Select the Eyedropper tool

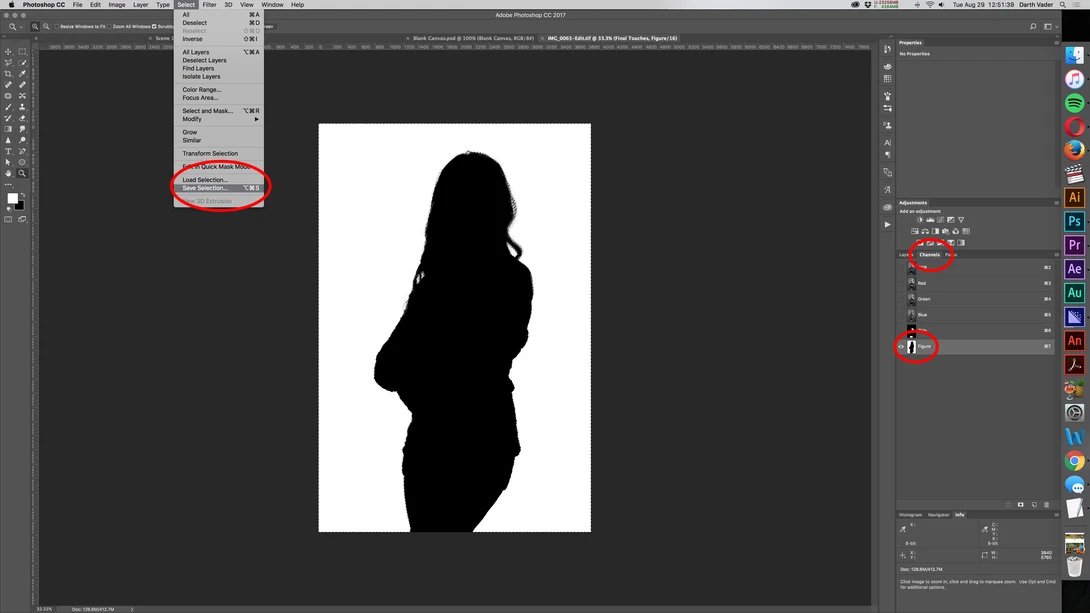click(x=22, y=74)
